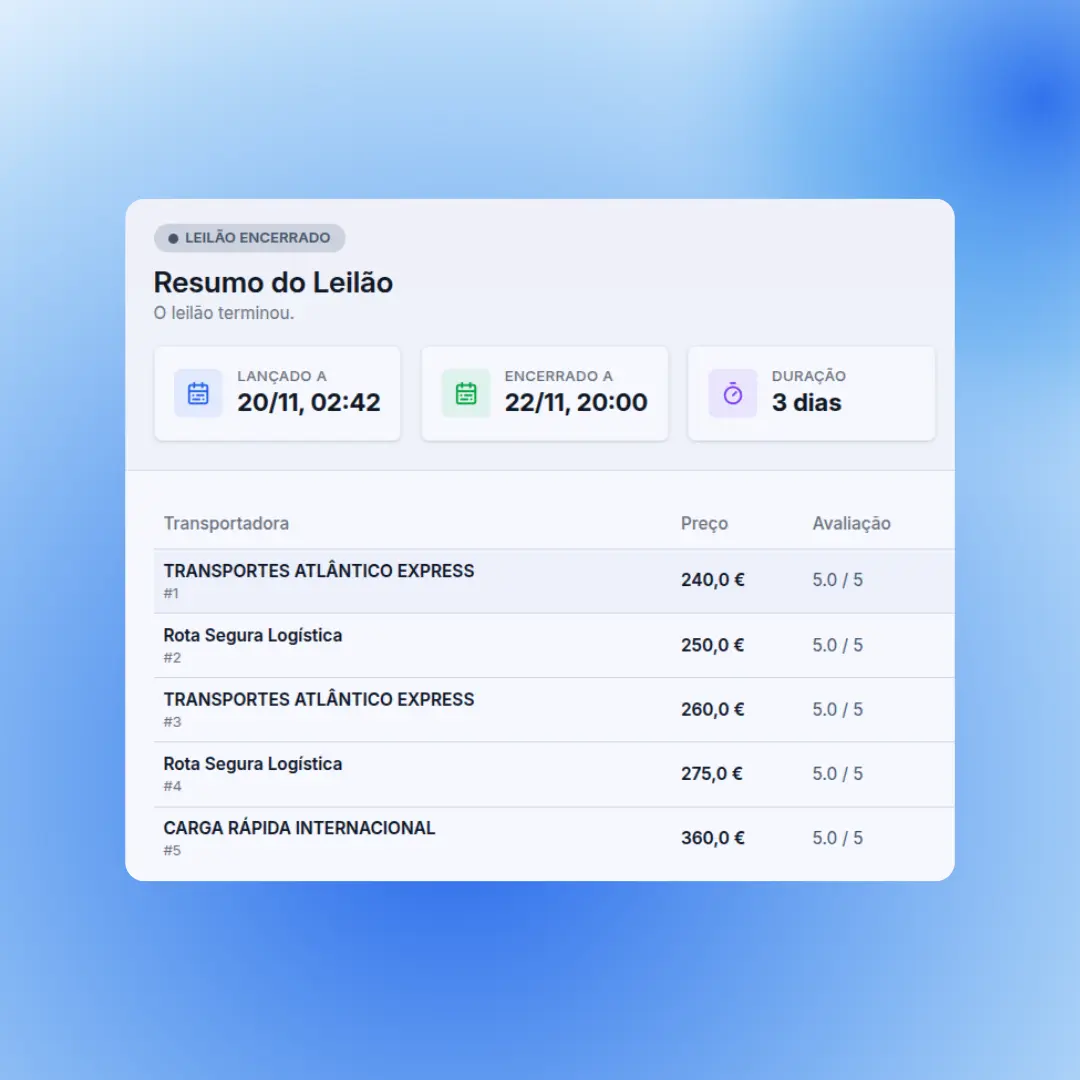The image size is (1080, 1080).
Task: Select the #1 Transportes Atlântico Express bid
Action: [x=319, y=571]
